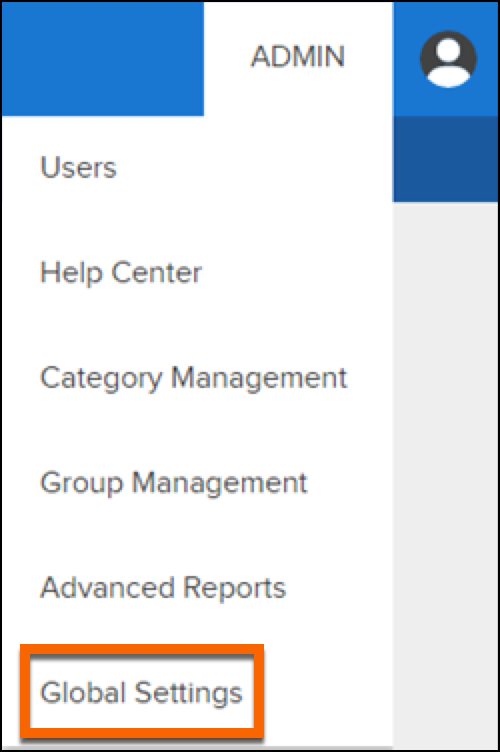Viewport: 500px width, 752px height.
Task: Choose Category Management menu entry
Action: (194, 378)
